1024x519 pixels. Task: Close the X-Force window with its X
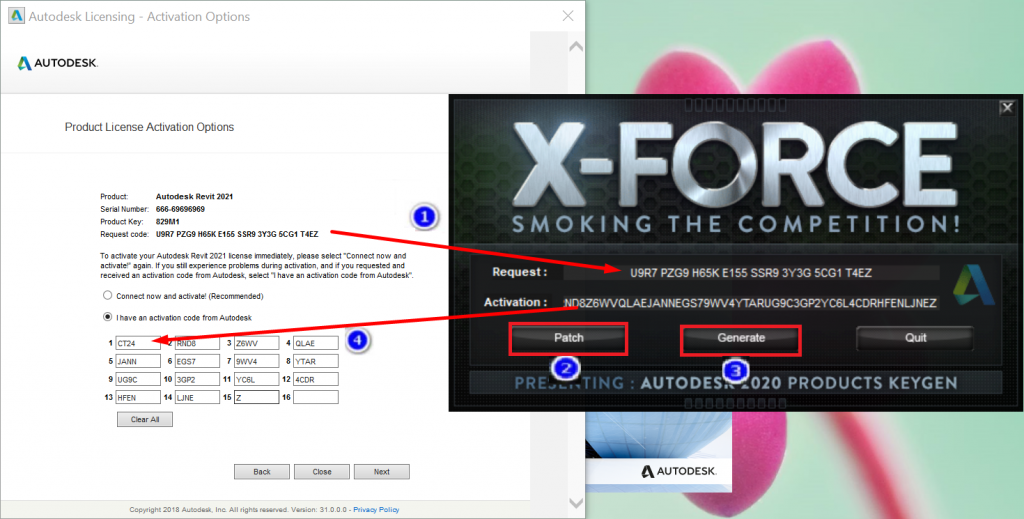[1008, 107]
